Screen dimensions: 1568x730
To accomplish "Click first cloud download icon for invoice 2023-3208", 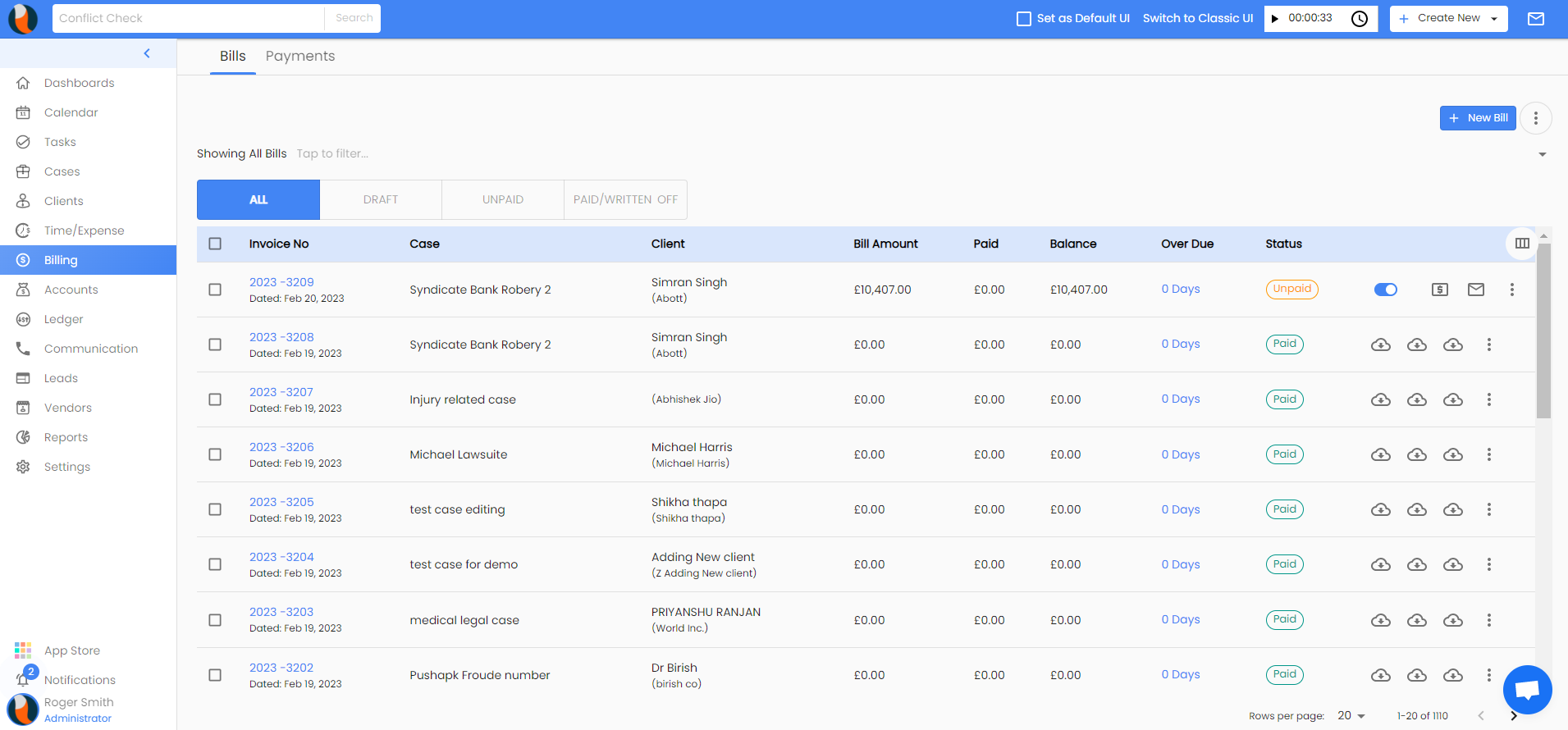I will click(1380, 344).
